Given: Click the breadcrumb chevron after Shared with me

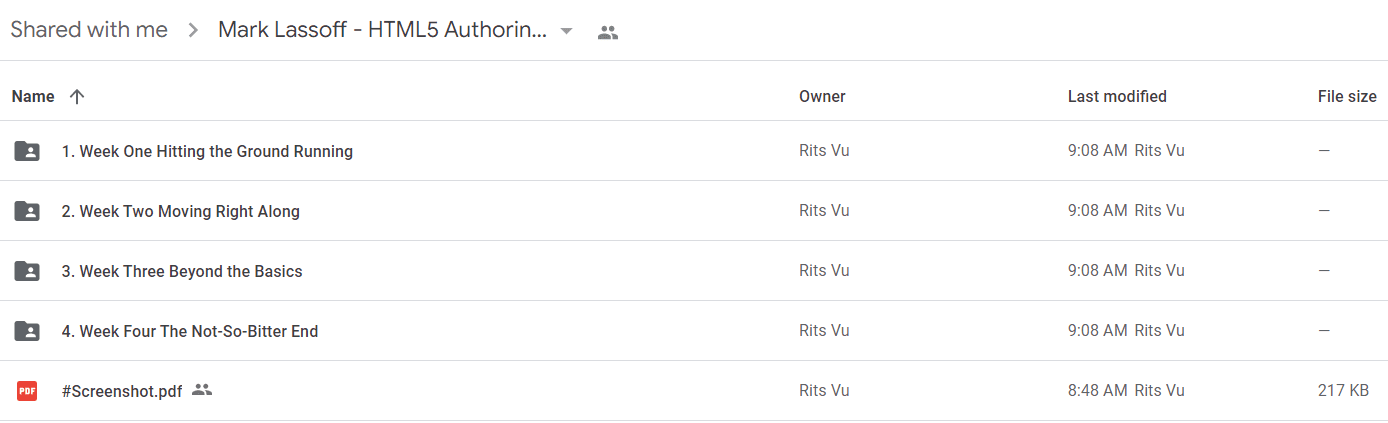Looking at the screenshot, I should [193, 31].
